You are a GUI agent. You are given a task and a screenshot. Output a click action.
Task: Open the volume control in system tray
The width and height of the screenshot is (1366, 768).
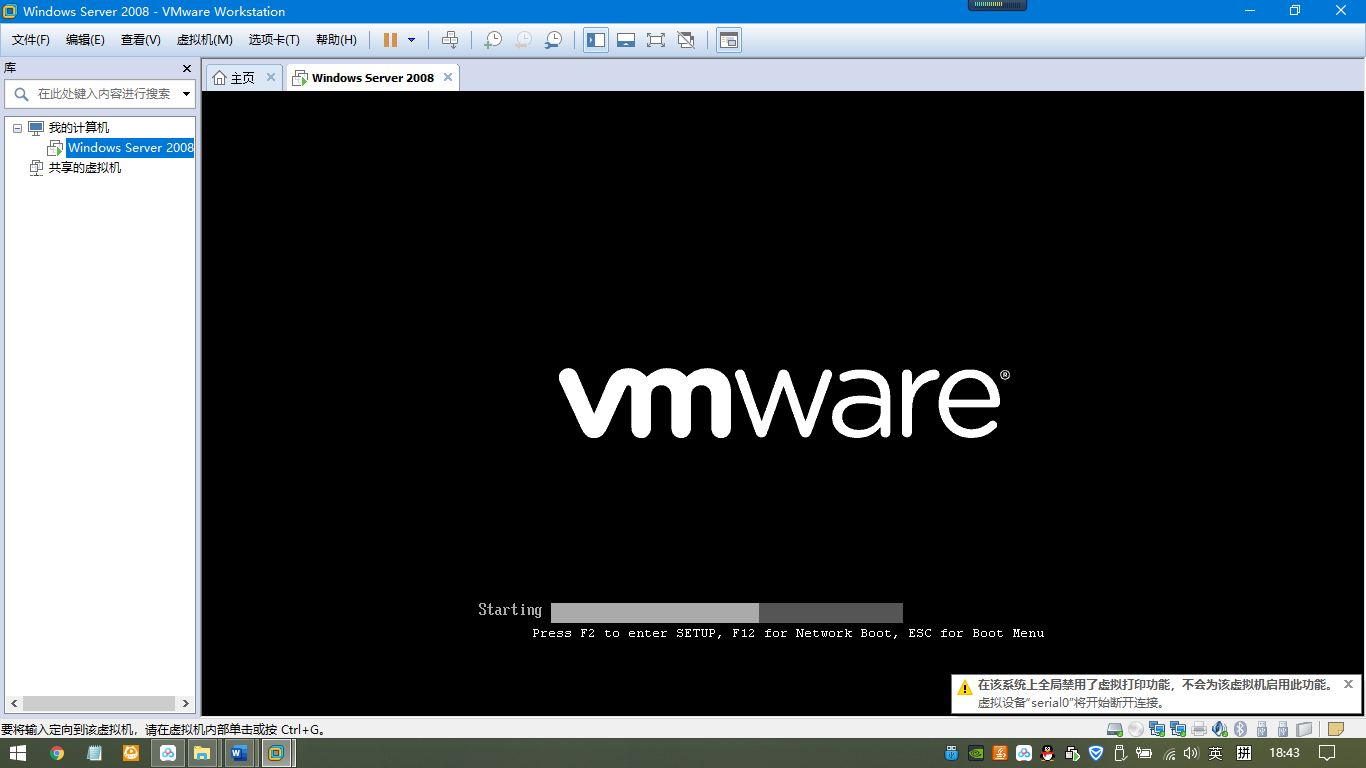tap(1191, 753)
